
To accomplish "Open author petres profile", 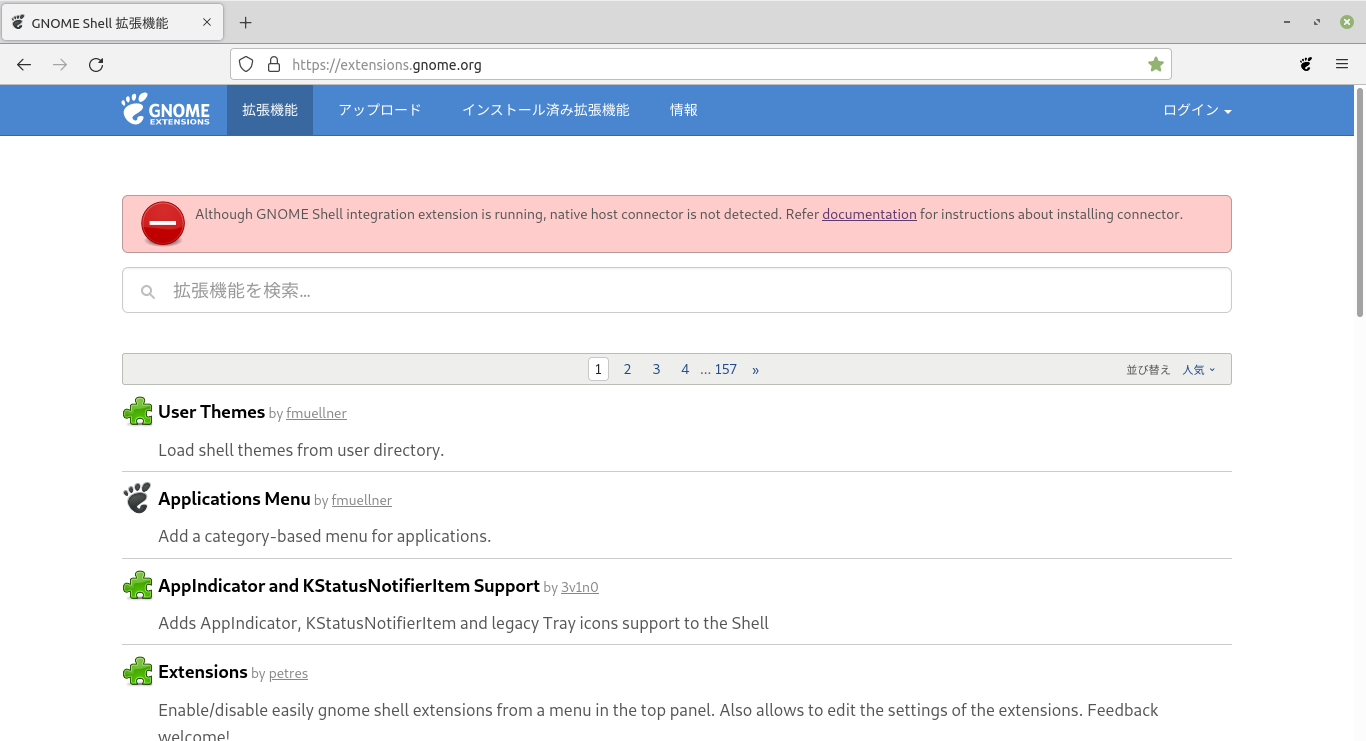I will pos(288,673).
